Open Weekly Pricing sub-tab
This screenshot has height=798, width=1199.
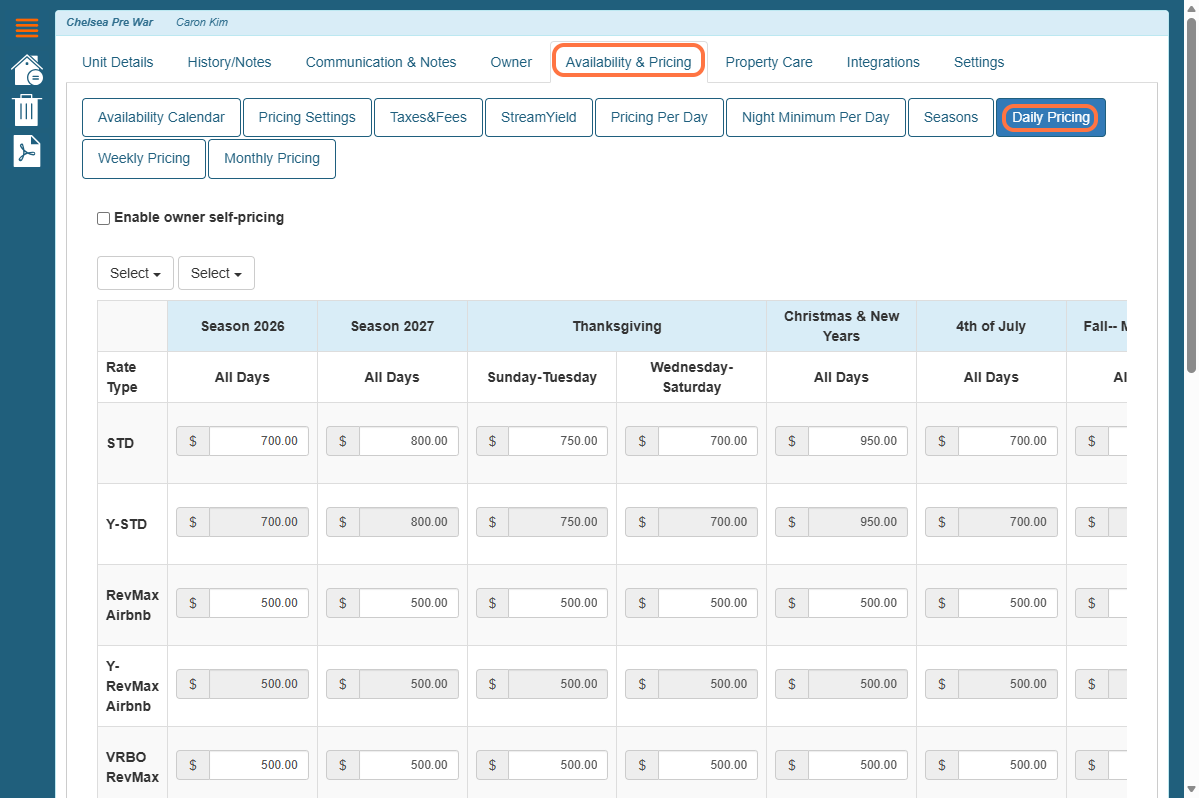(144, 158)
